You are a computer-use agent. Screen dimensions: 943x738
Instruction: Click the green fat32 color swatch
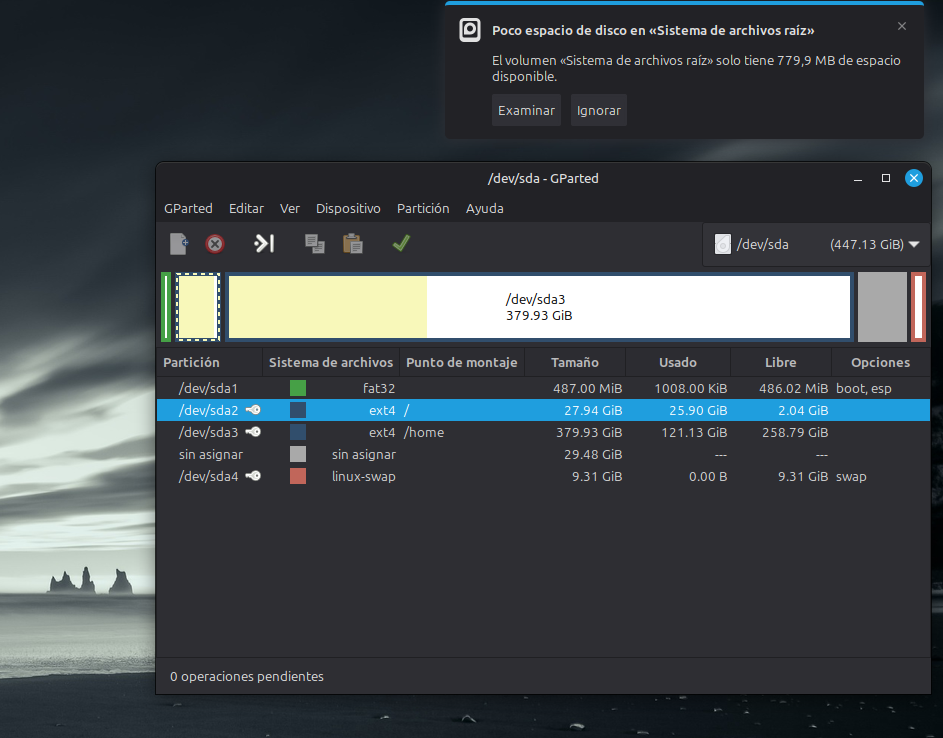click(298, 388)
